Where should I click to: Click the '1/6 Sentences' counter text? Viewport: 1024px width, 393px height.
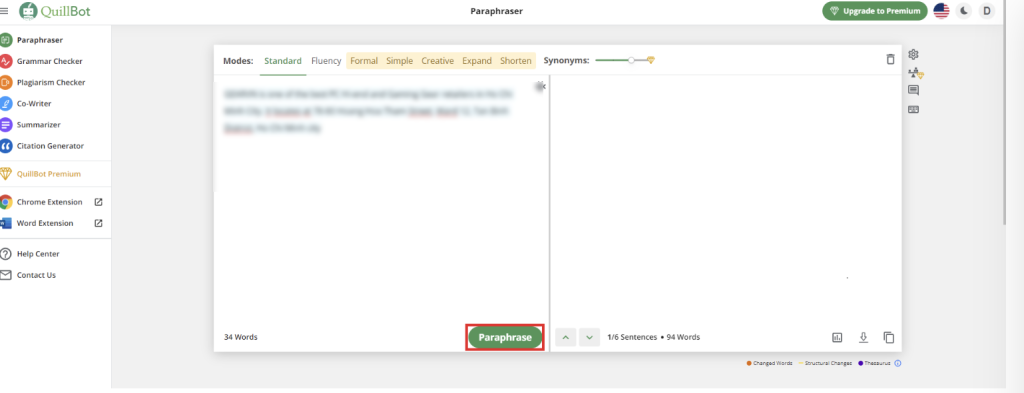pos(632,338)
